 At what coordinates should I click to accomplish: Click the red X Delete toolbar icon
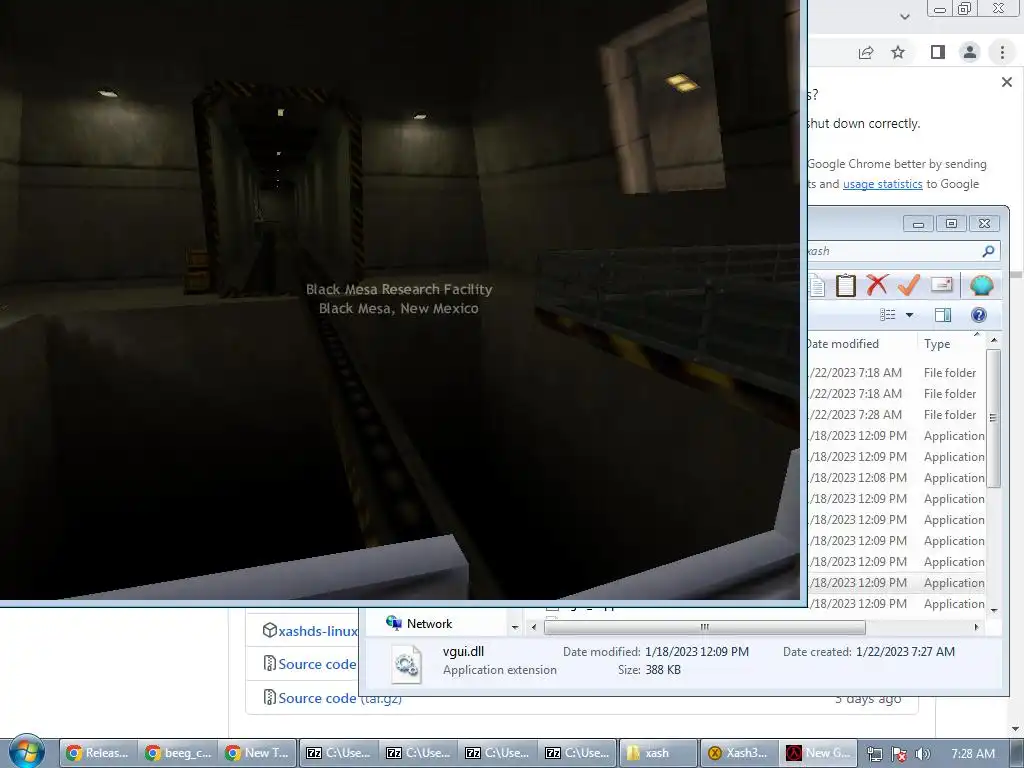(x=877, y=285)
